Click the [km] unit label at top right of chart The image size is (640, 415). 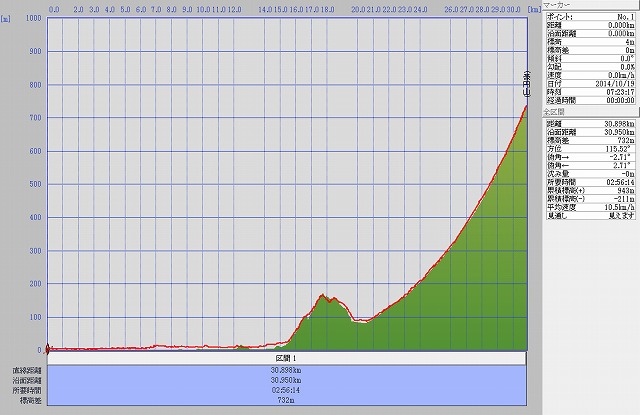(533, 7)
